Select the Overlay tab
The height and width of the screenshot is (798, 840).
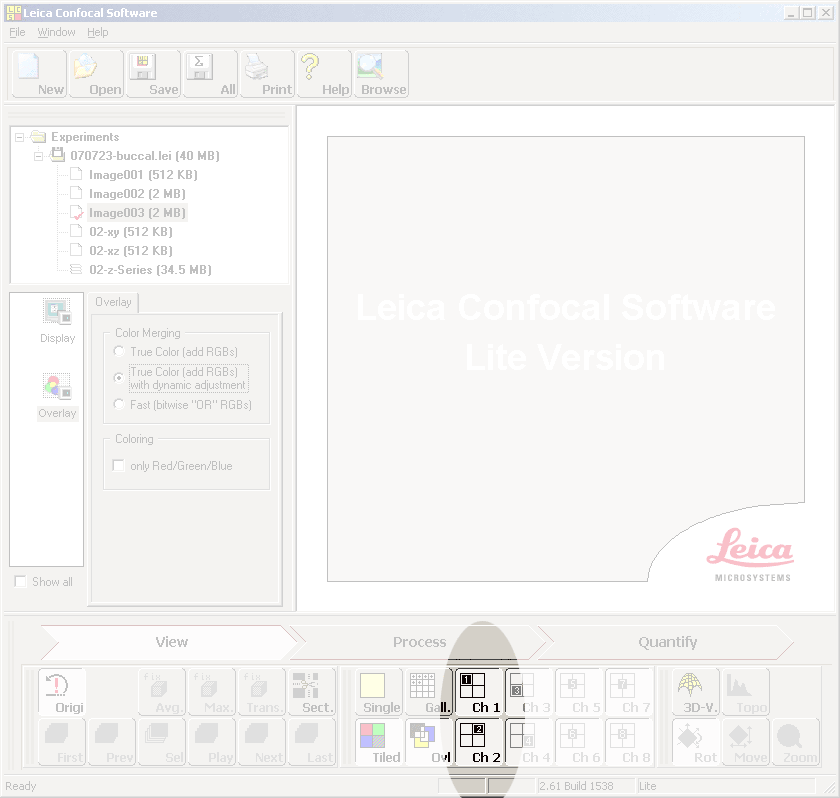coord(113,302)
